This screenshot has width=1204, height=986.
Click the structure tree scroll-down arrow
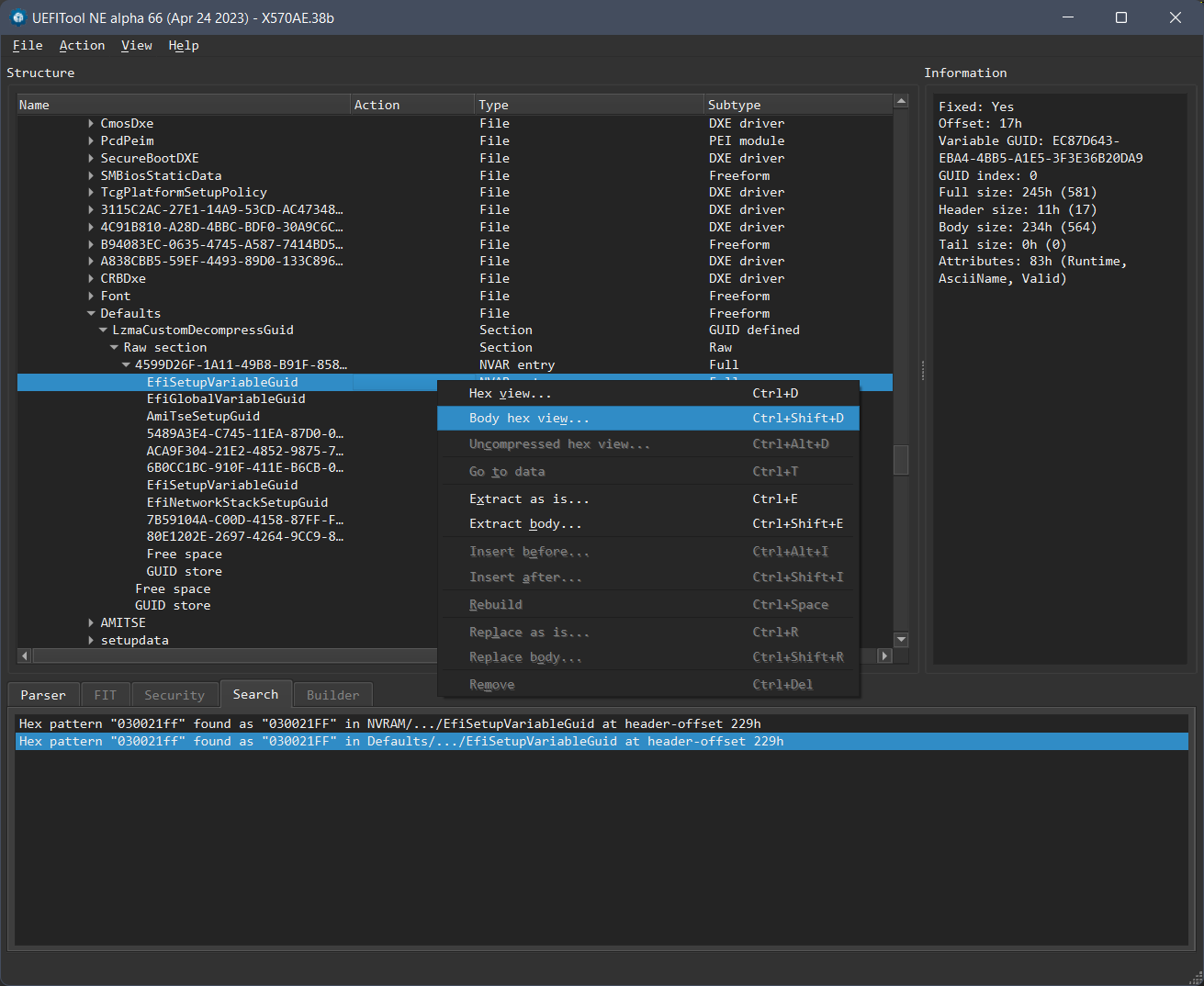coord(901,640)
